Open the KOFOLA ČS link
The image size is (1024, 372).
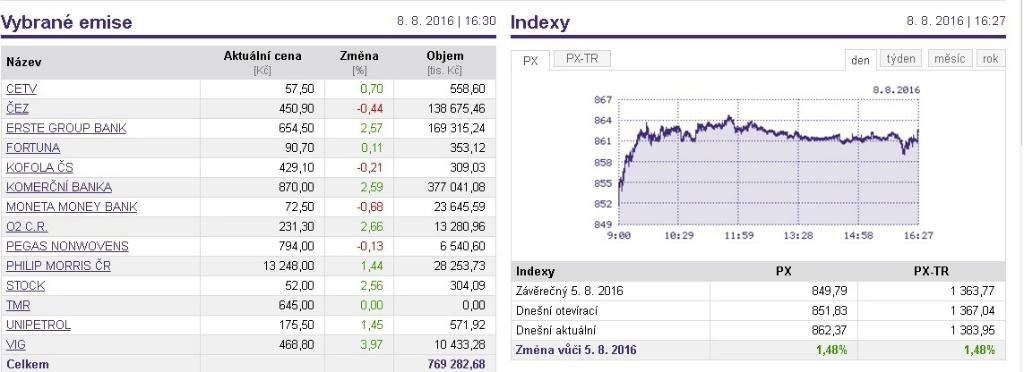(39, 167)
